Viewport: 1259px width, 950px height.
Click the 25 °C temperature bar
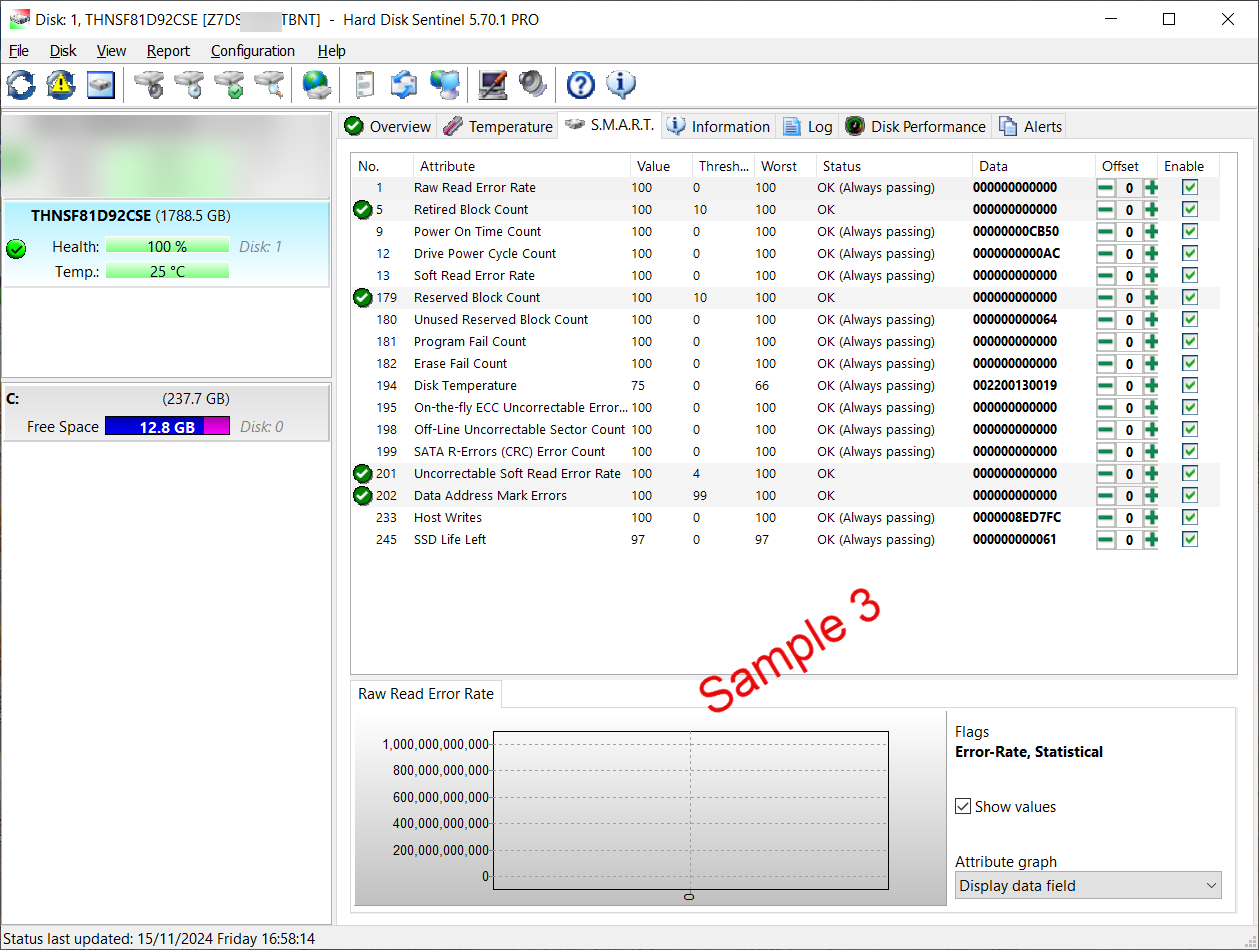[x=167, y=271]
